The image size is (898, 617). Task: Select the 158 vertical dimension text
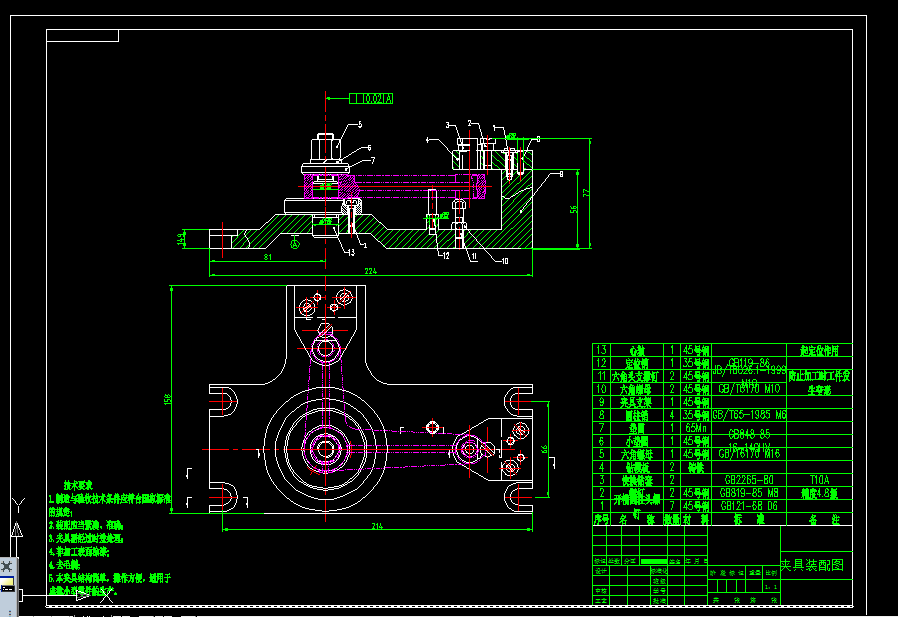click(167, 399)
